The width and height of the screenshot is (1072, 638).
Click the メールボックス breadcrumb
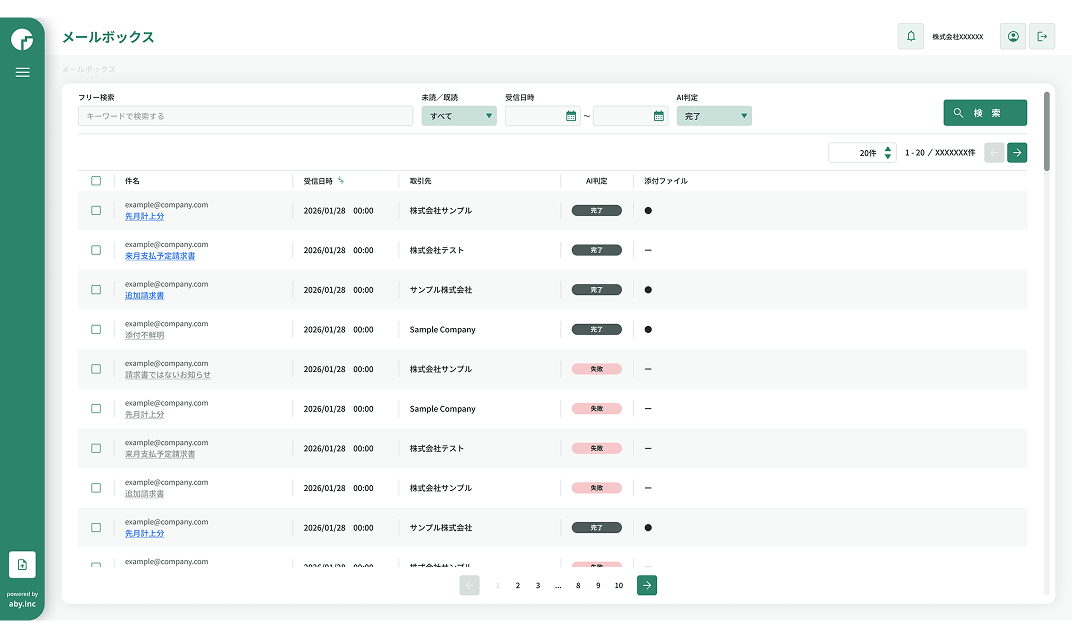tap(89, 70)
